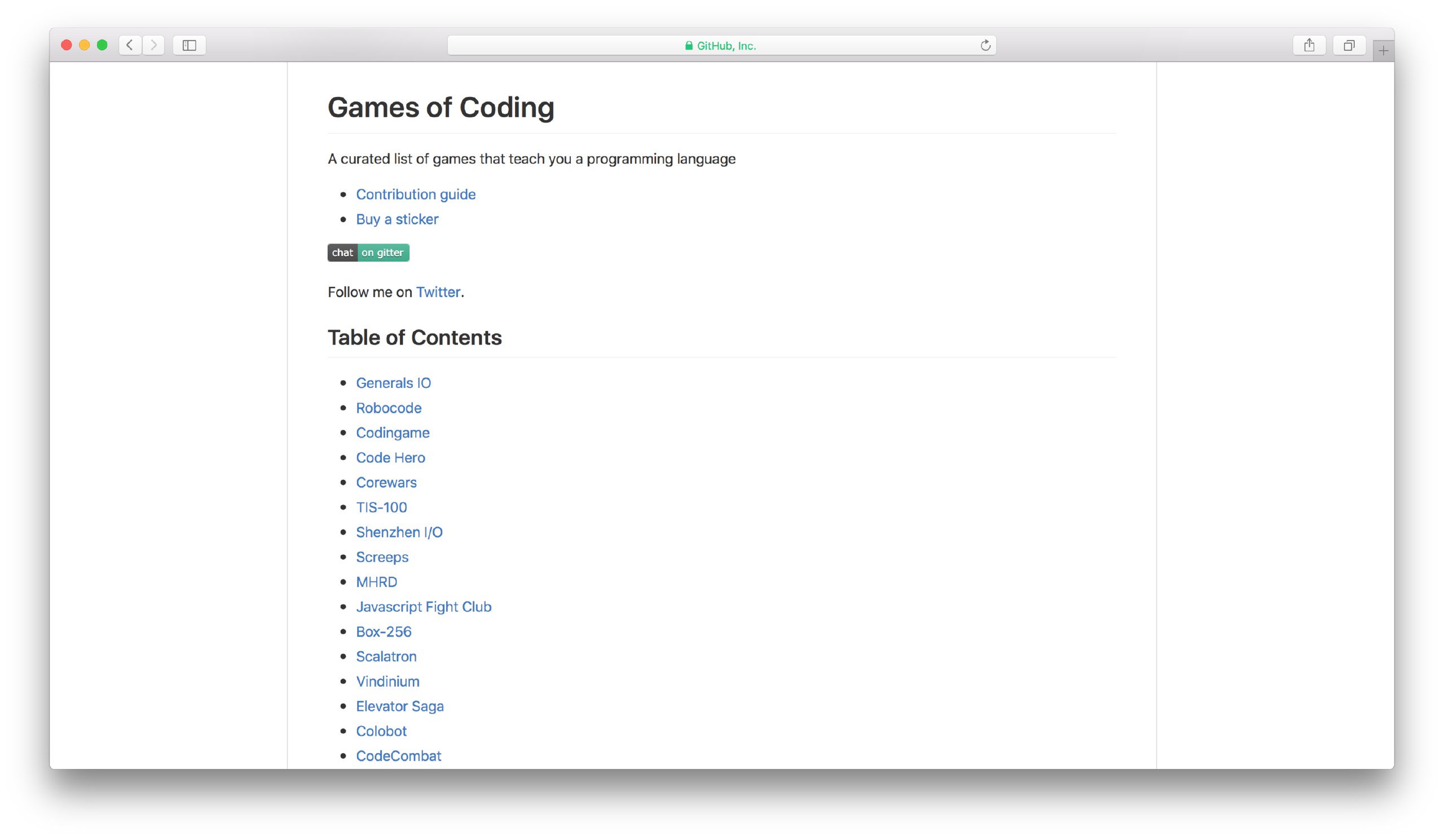Toggle the Safari sidebar button
The image size is (1444, 840).
tap(190, 45)
